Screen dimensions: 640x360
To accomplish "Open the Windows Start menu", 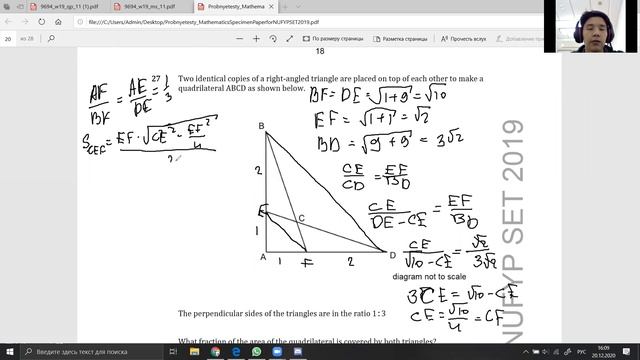I will [9, 351].
